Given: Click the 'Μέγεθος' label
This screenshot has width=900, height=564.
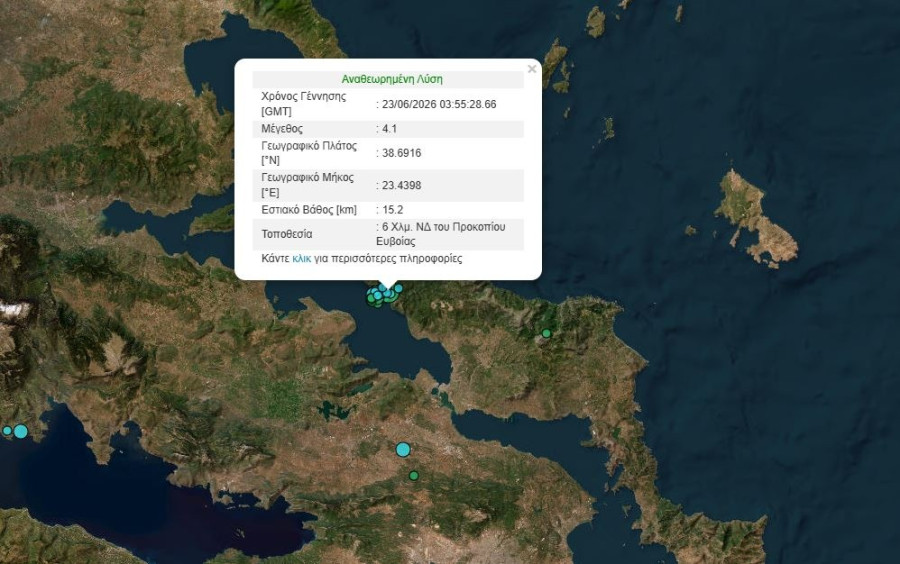Looking at the screenshot, I should tap(282, 129).
